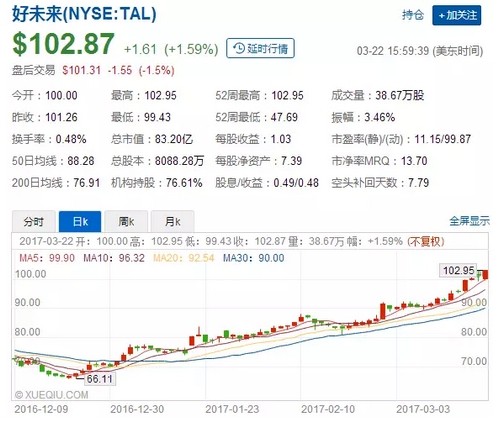
Task: Select the after-hours price $101.31
Action: 81,70
